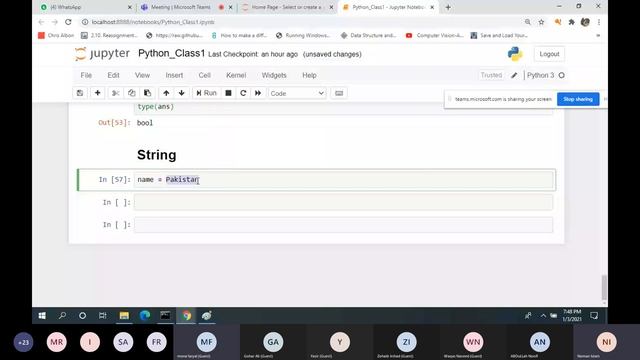
Task: Rename notebook via Python_Class1 title
Action: point(171,53)
